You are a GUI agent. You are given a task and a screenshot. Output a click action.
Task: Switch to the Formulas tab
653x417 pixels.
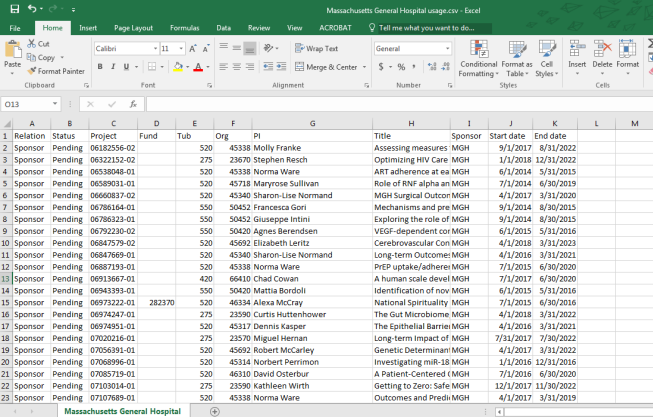184,28
